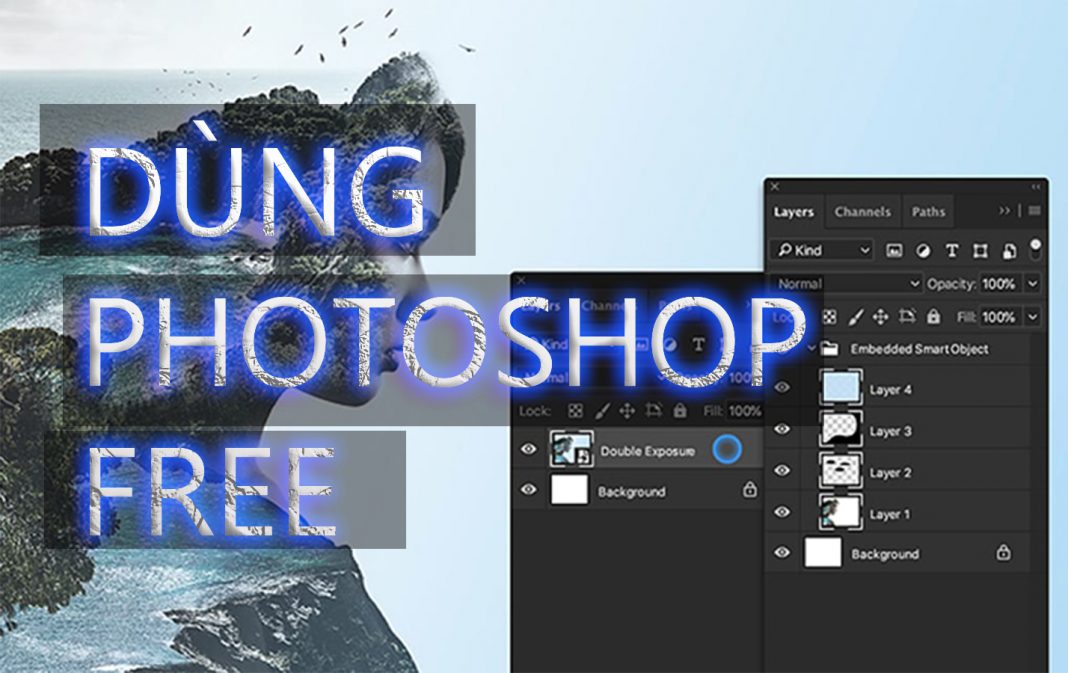Select the smart object filter icon in Embedded Smart Object panel

coord(1010,250)
